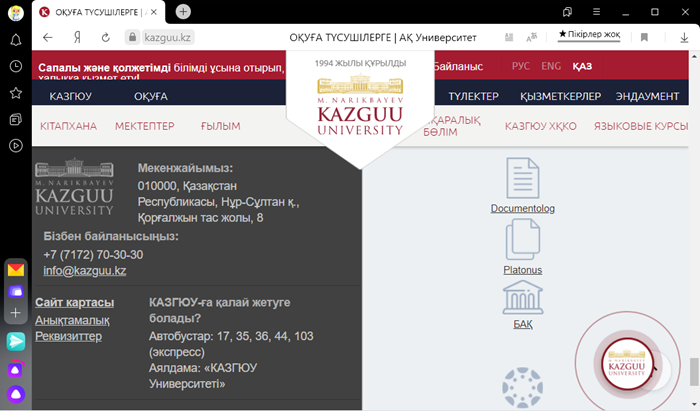
Task: Open the notifications bell in sidebar
Action: 16,40
